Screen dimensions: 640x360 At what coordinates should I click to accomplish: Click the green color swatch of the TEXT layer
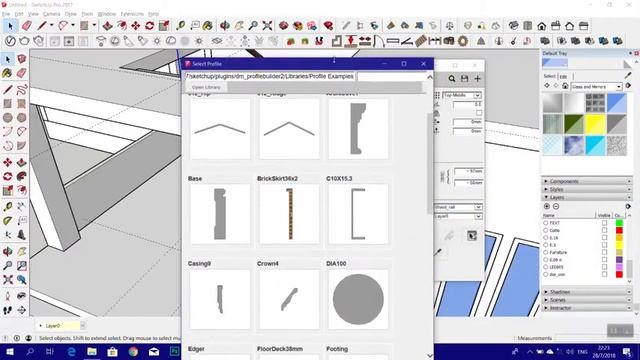click(619, 223)
